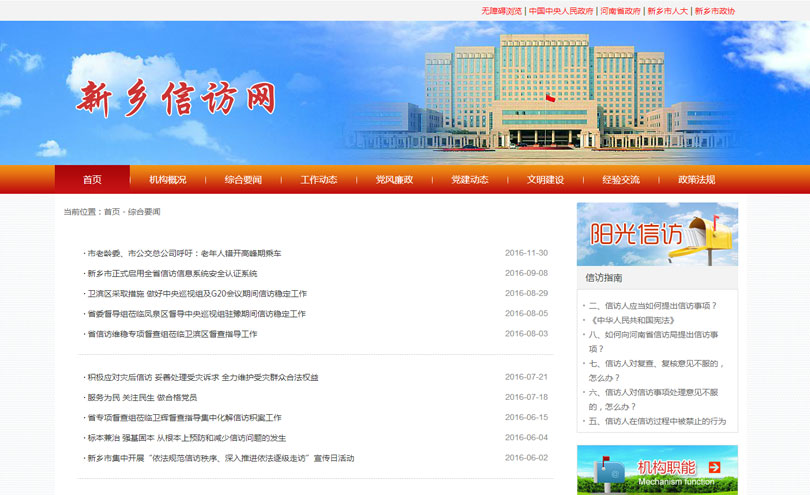This screenshot has height=495, width=810.
Task: Select the 党风廉政 menu item
Action: (x=394, y=180)
